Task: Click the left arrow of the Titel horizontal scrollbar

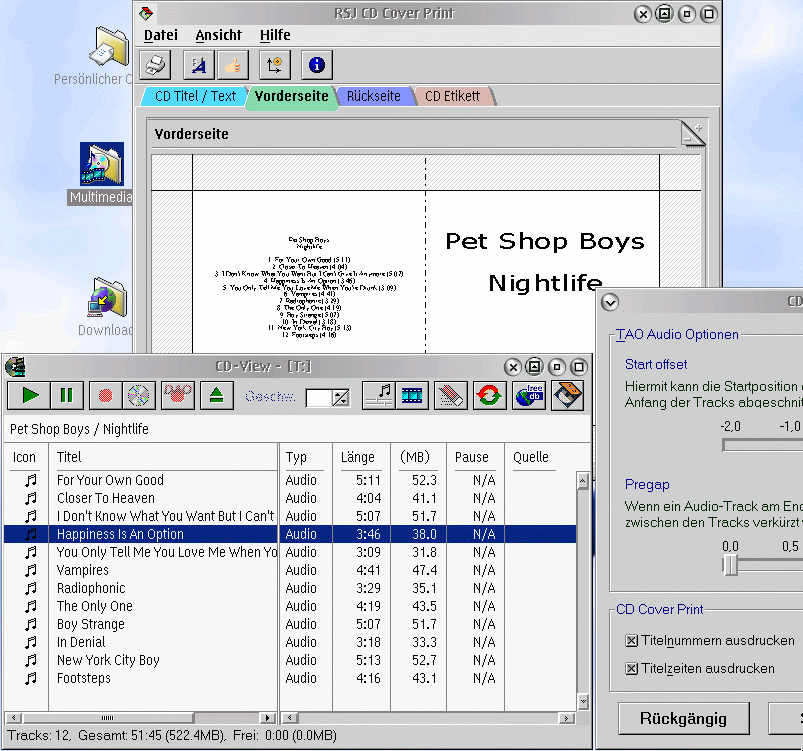Action: click(13, 718)
